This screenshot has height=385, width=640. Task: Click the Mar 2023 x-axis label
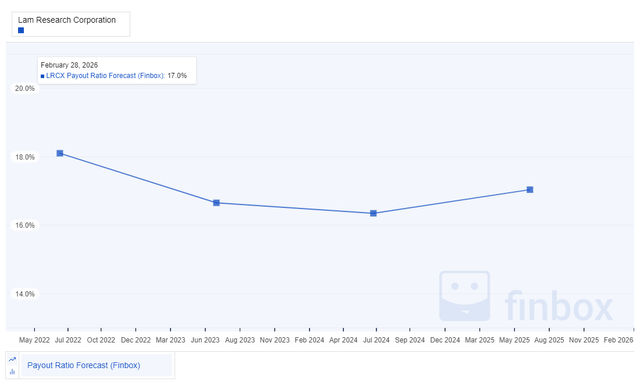coord(170,340)
